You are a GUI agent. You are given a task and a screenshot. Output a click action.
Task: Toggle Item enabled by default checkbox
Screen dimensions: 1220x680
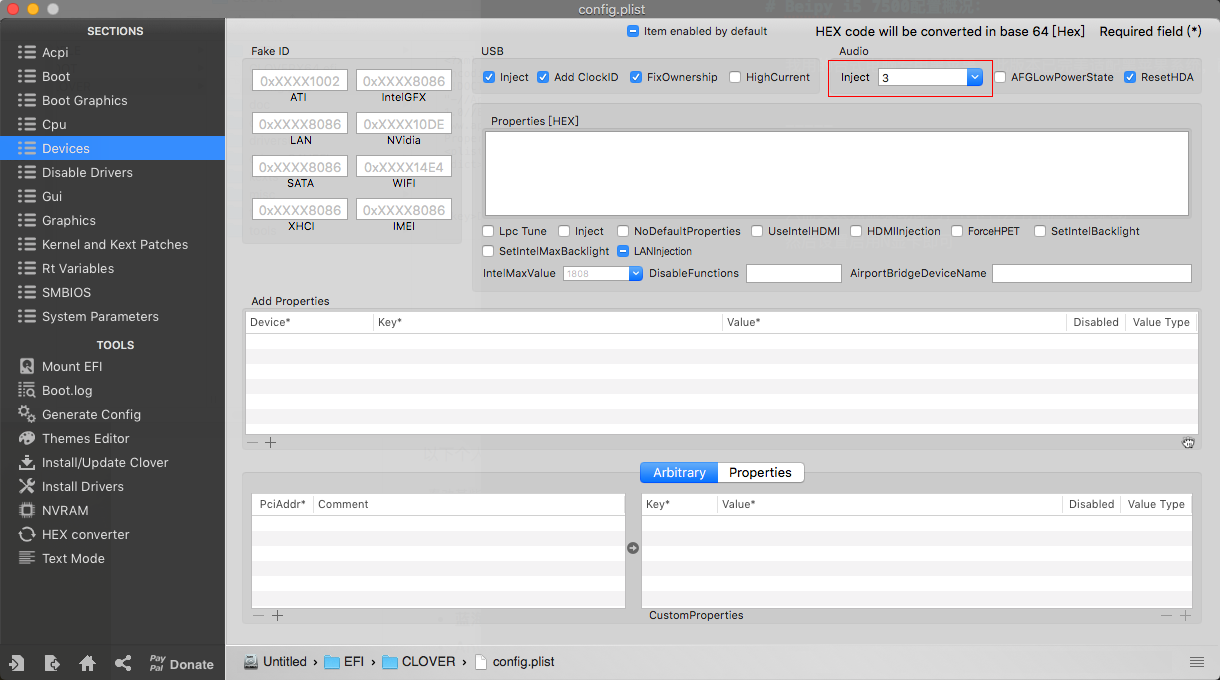633,31
